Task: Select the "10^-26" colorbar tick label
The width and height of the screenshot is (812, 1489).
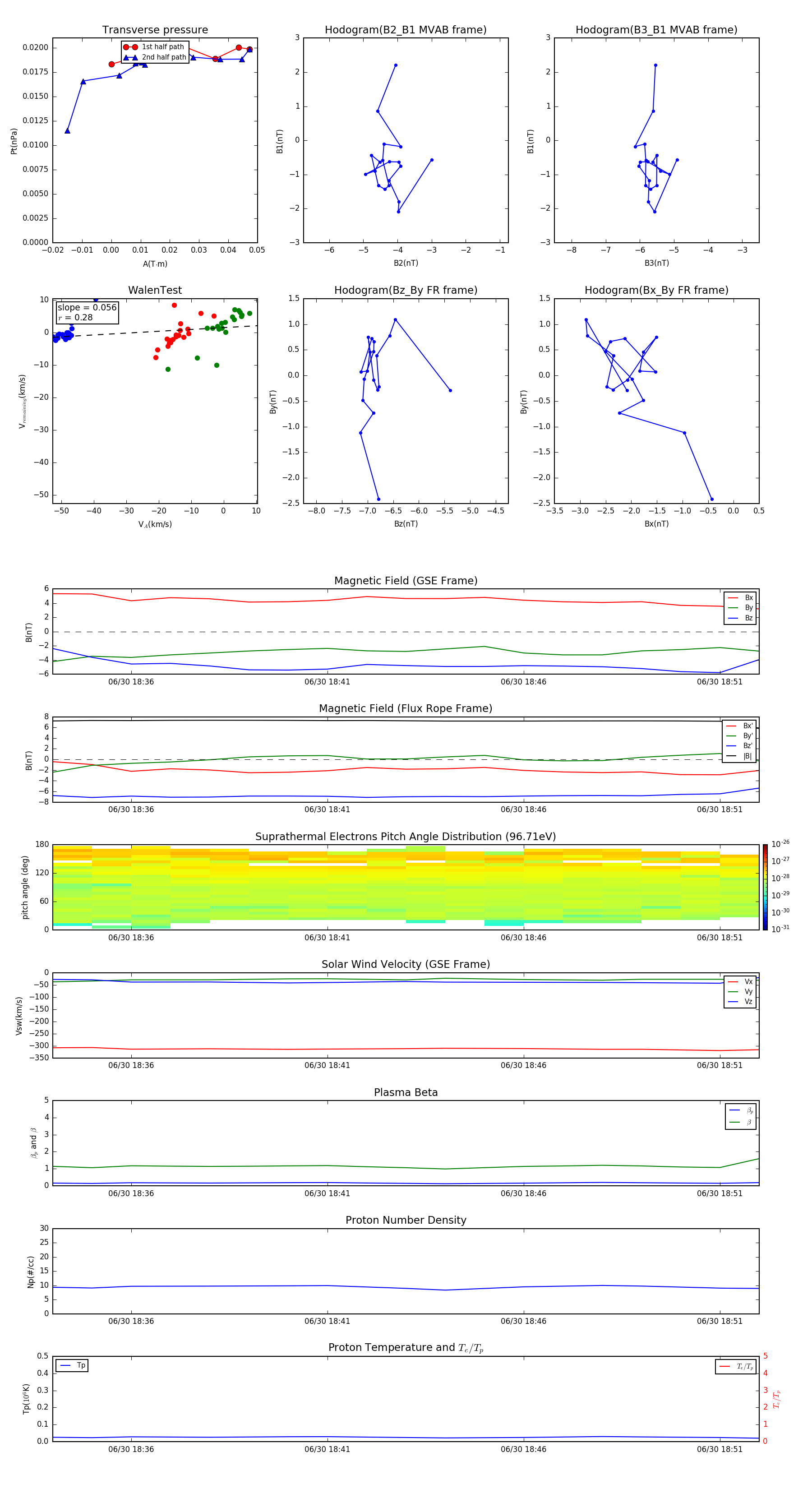Action: (780, 844)
